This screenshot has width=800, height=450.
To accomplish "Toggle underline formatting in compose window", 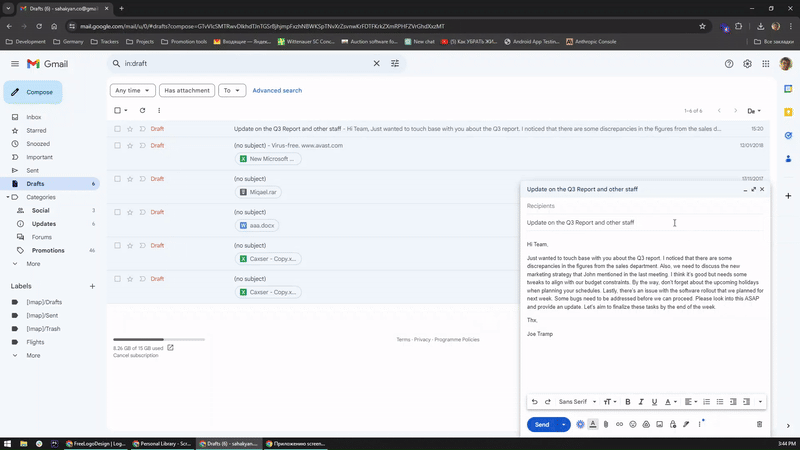I will pos(654,402).
